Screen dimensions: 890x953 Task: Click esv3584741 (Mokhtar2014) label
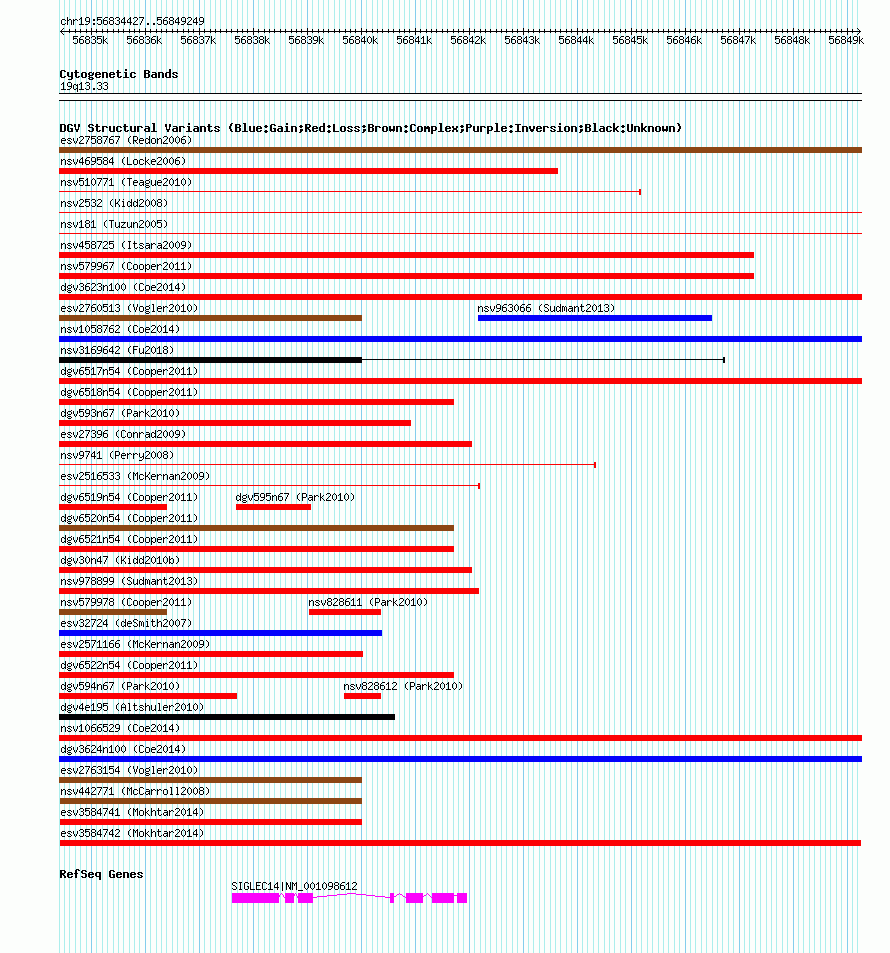click(x=132, y=812)
